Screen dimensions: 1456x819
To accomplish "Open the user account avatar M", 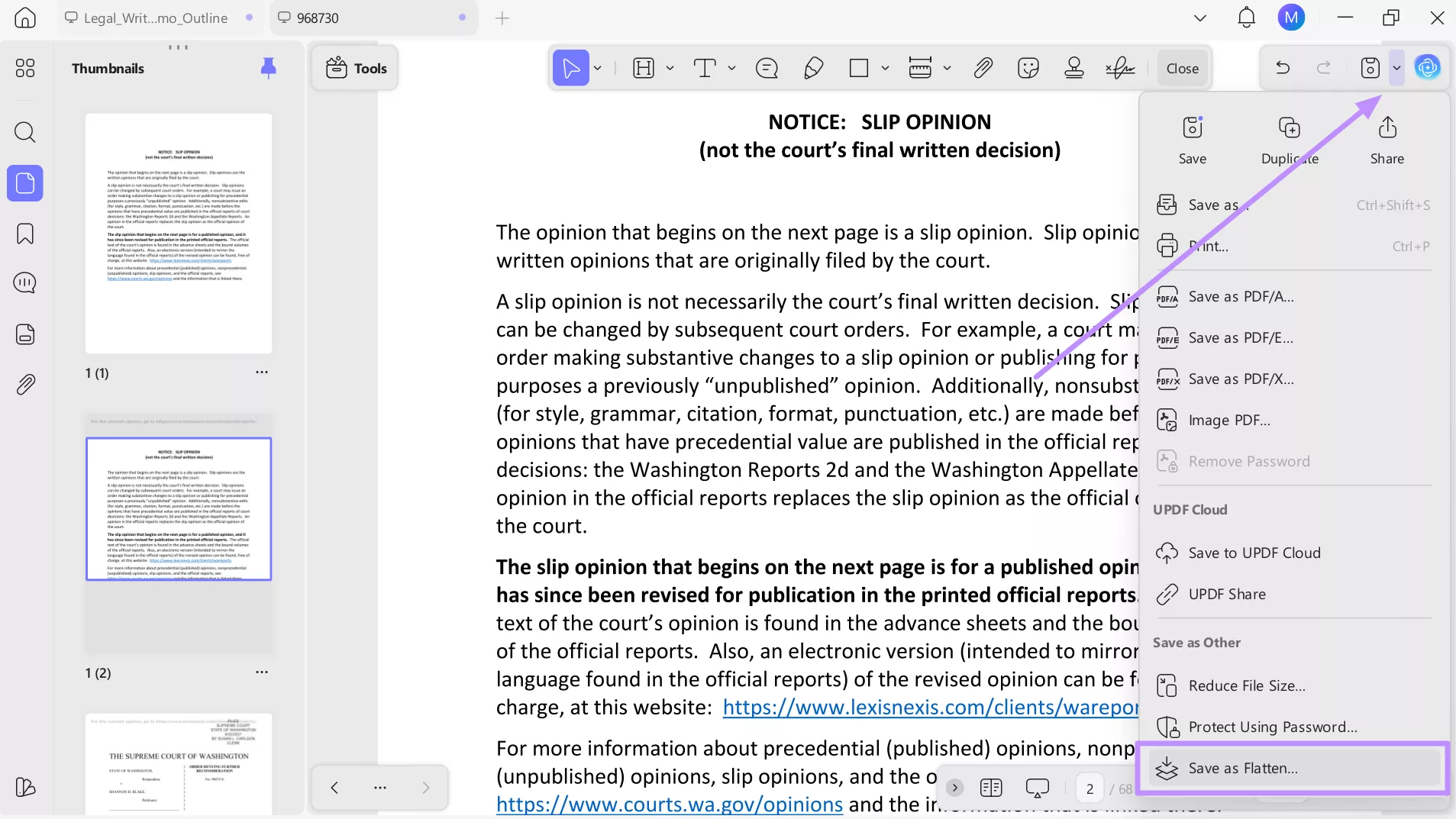I will pos(1291,18).
